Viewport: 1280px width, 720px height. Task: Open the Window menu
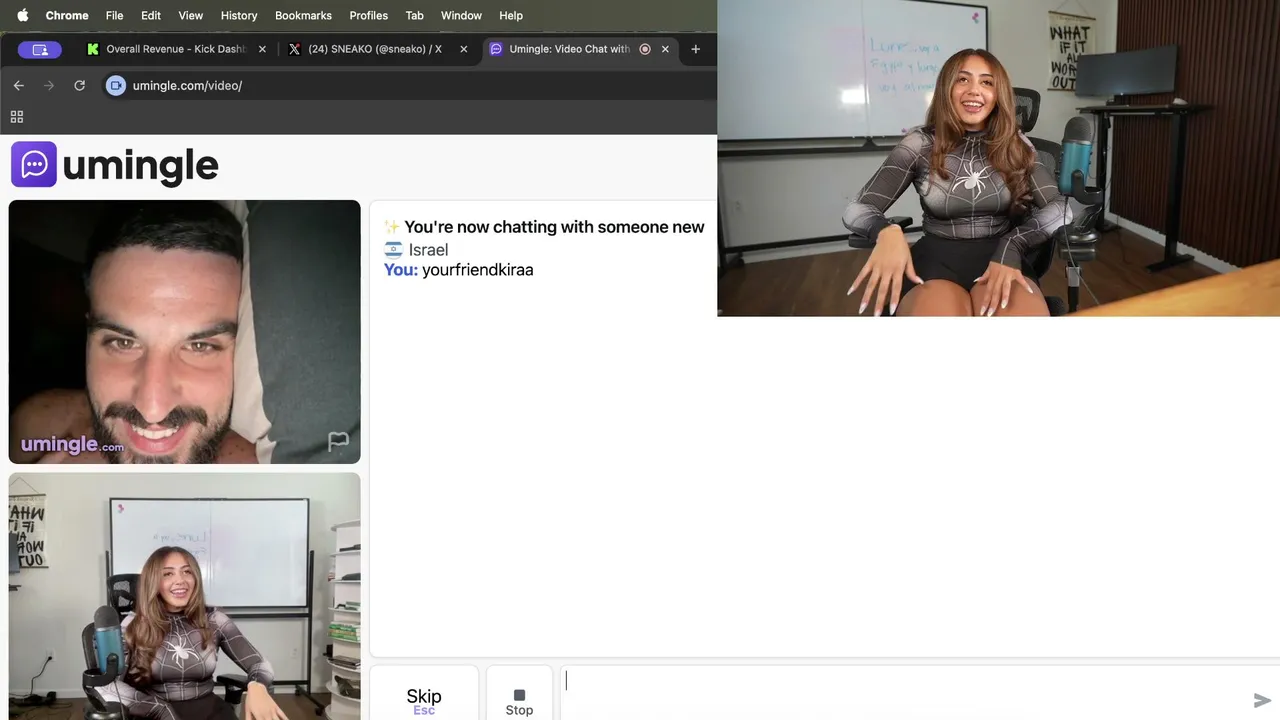(461, 15)
